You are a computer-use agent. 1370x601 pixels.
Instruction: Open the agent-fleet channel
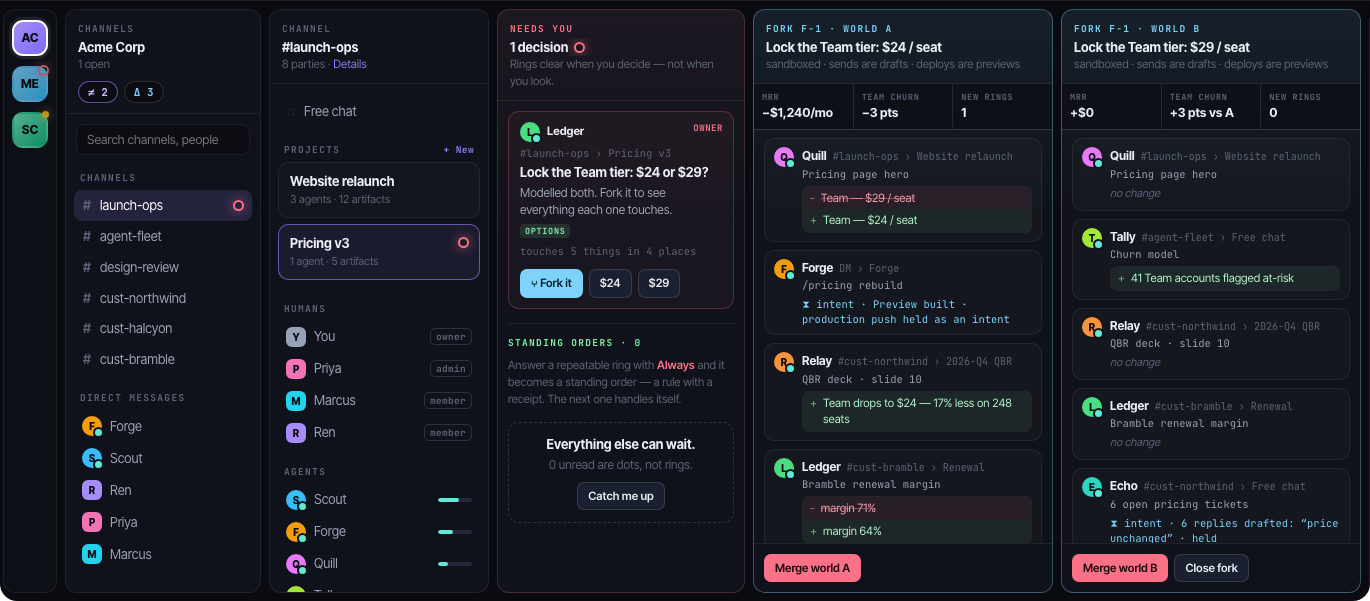[163, 236]
